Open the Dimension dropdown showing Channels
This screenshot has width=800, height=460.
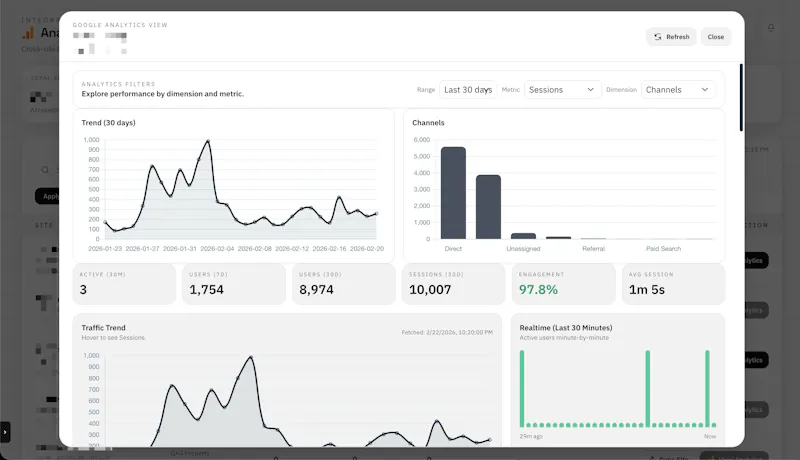coord(678,90)
